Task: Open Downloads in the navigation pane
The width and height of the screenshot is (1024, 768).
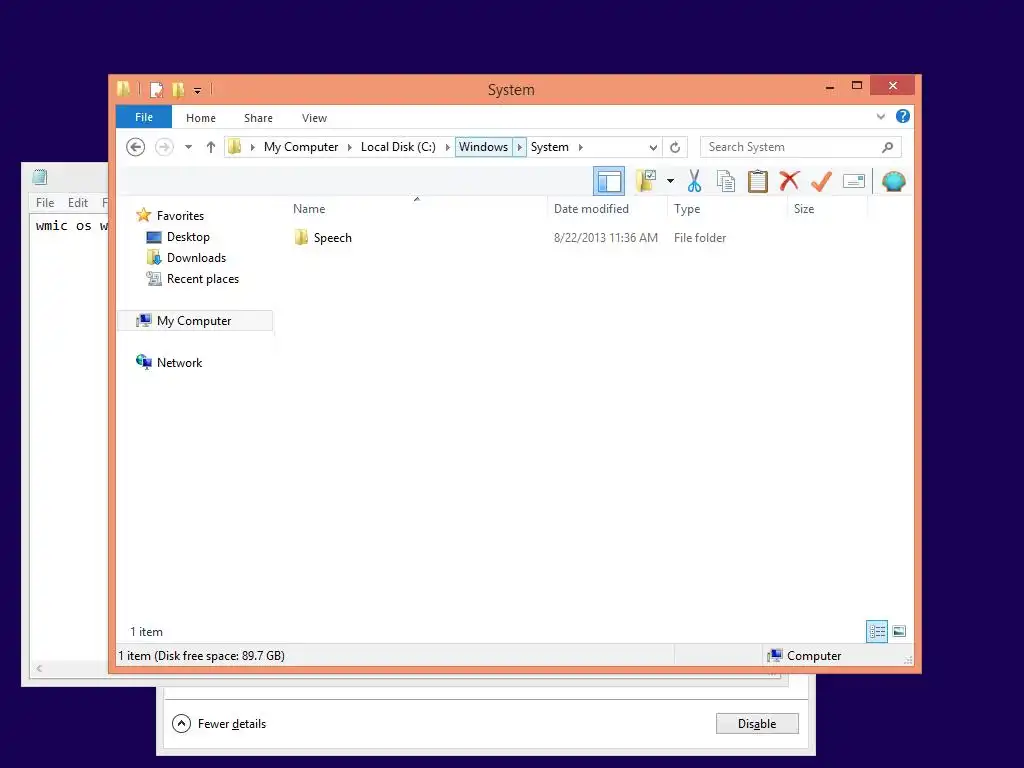Action: [x=196, y=258]
